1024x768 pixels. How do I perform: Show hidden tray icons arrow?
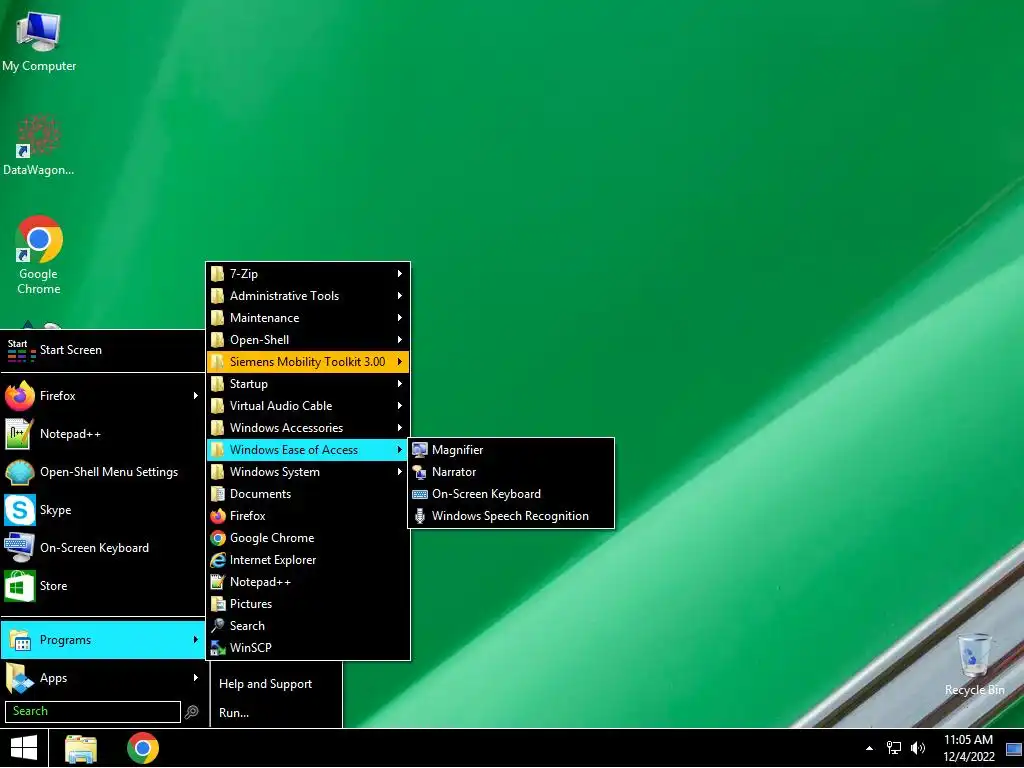(869, 748)
